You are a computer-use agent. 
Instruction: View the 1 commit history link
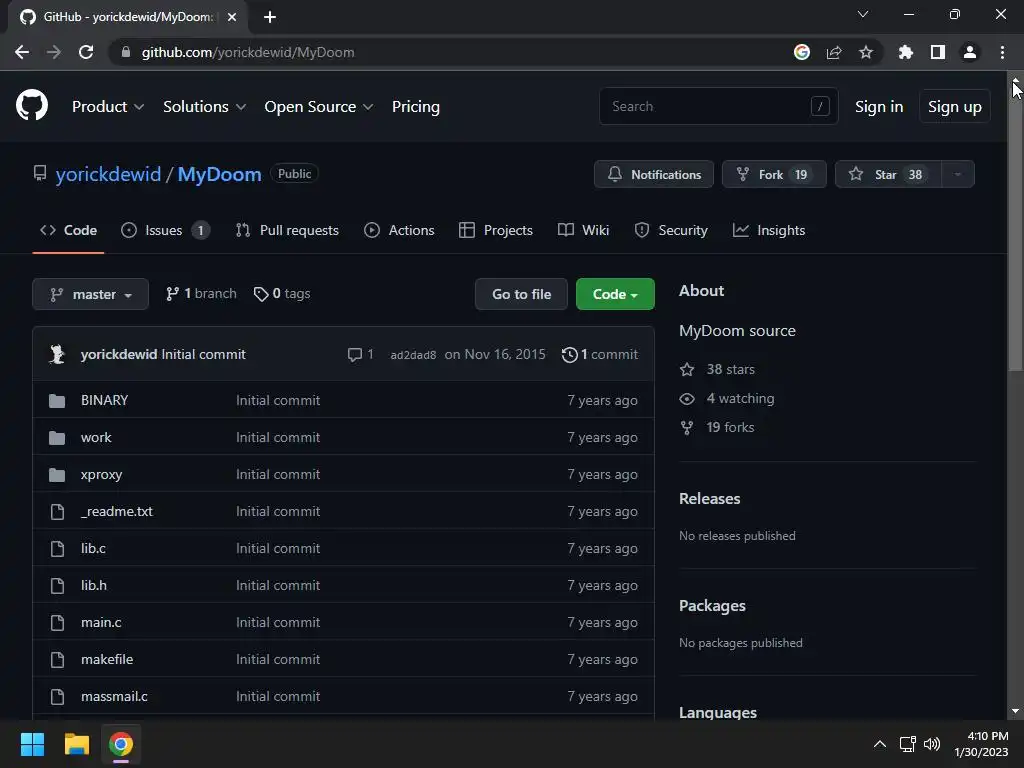pos(600,355)
